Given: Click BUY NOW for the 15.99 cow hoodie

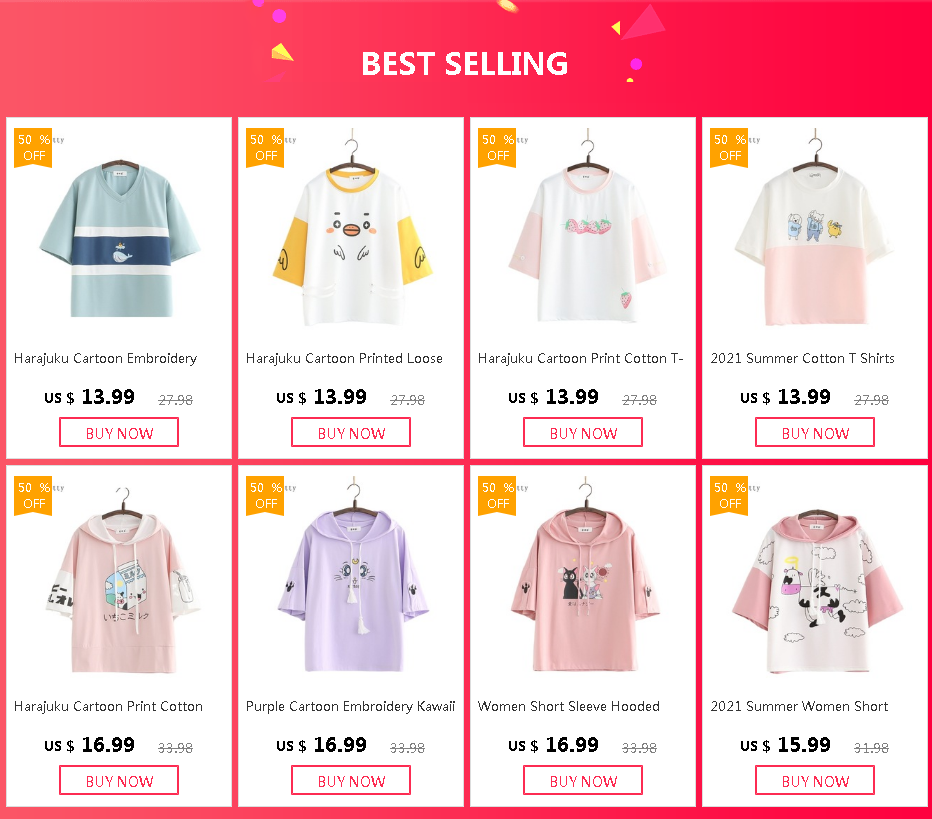Looking at the screenshot, I should coord(815,780).
